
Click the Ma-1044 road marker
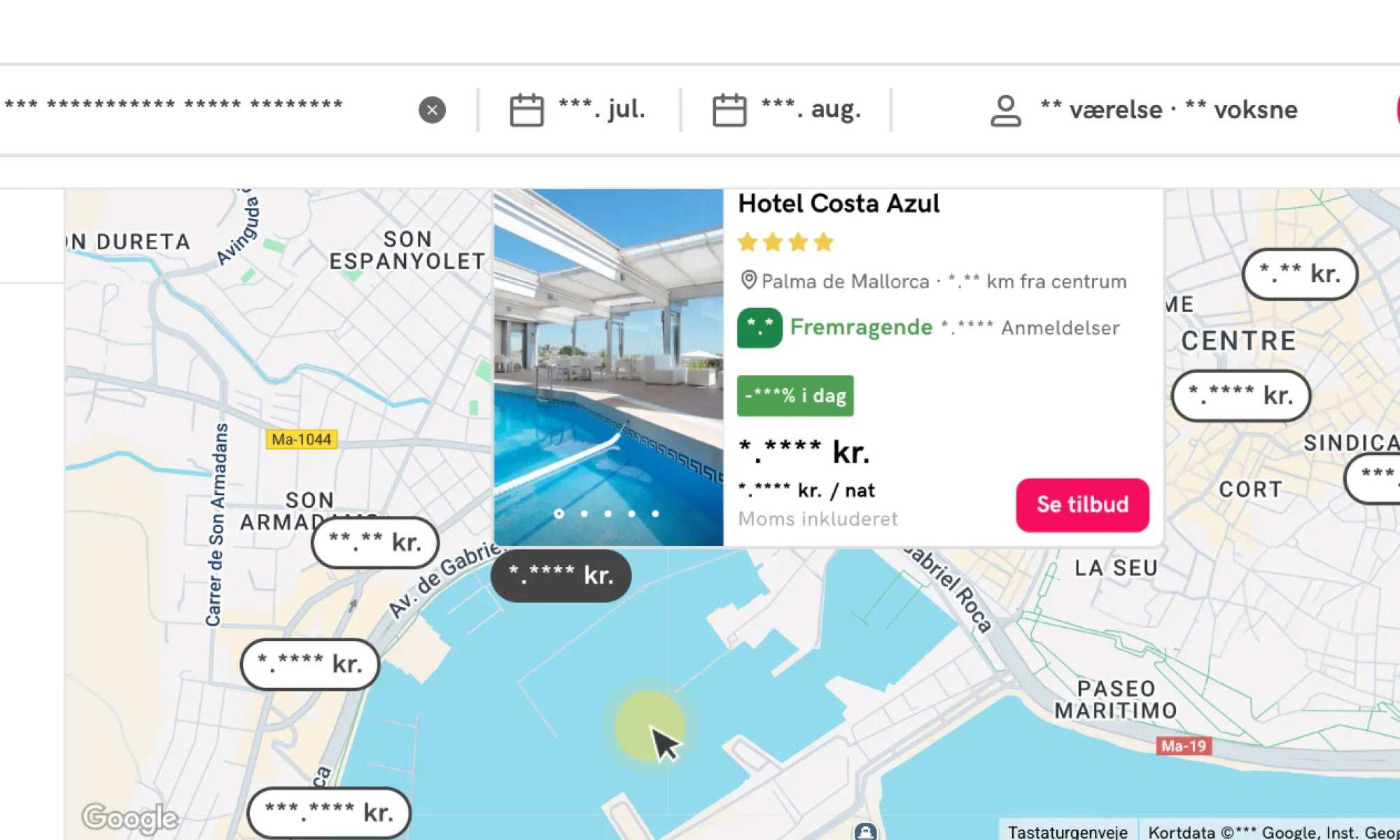click(x=302, y=440)
